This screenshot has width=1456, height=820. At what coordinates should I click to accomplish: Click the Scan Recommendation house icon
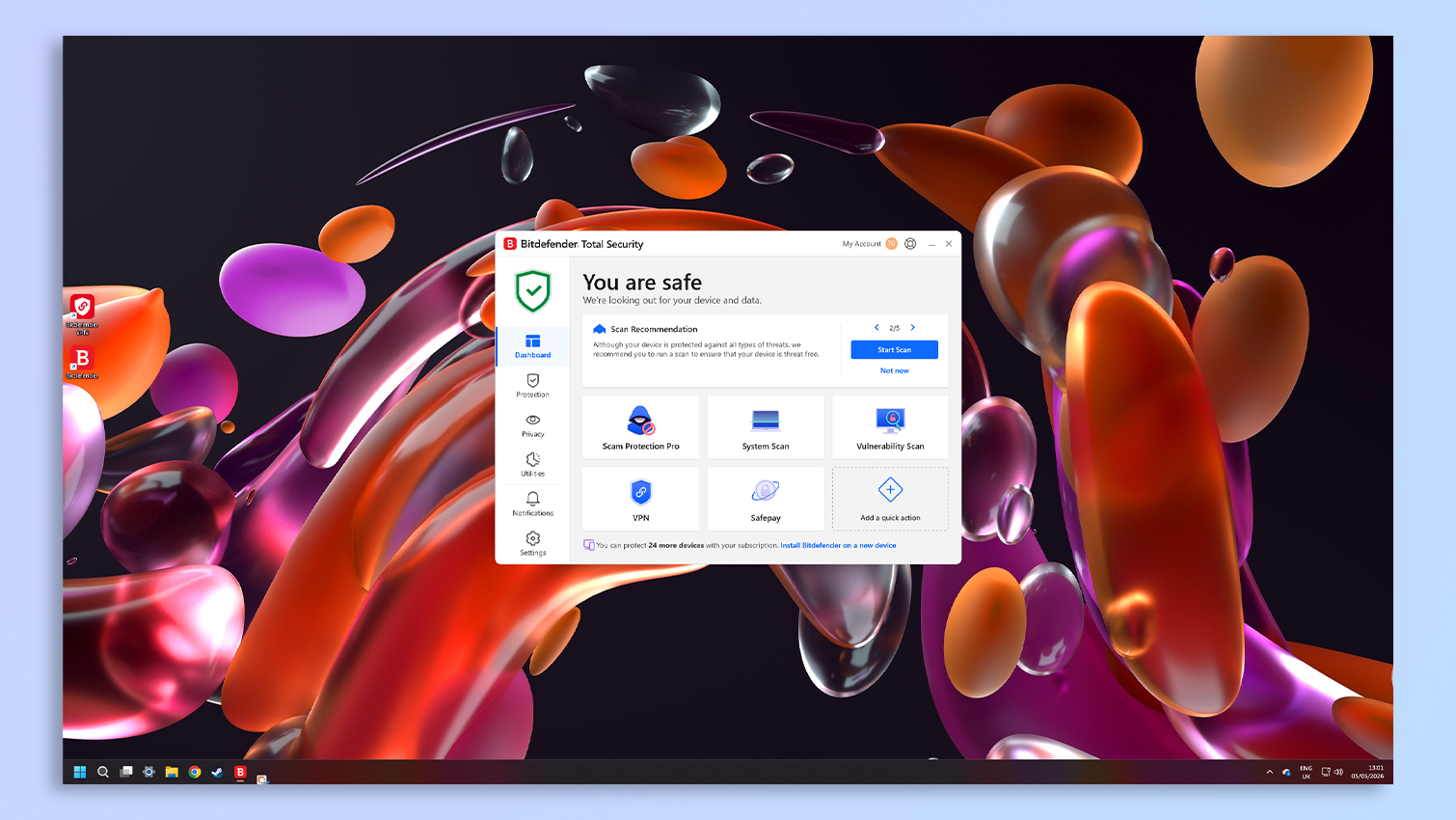coord(600,329)
